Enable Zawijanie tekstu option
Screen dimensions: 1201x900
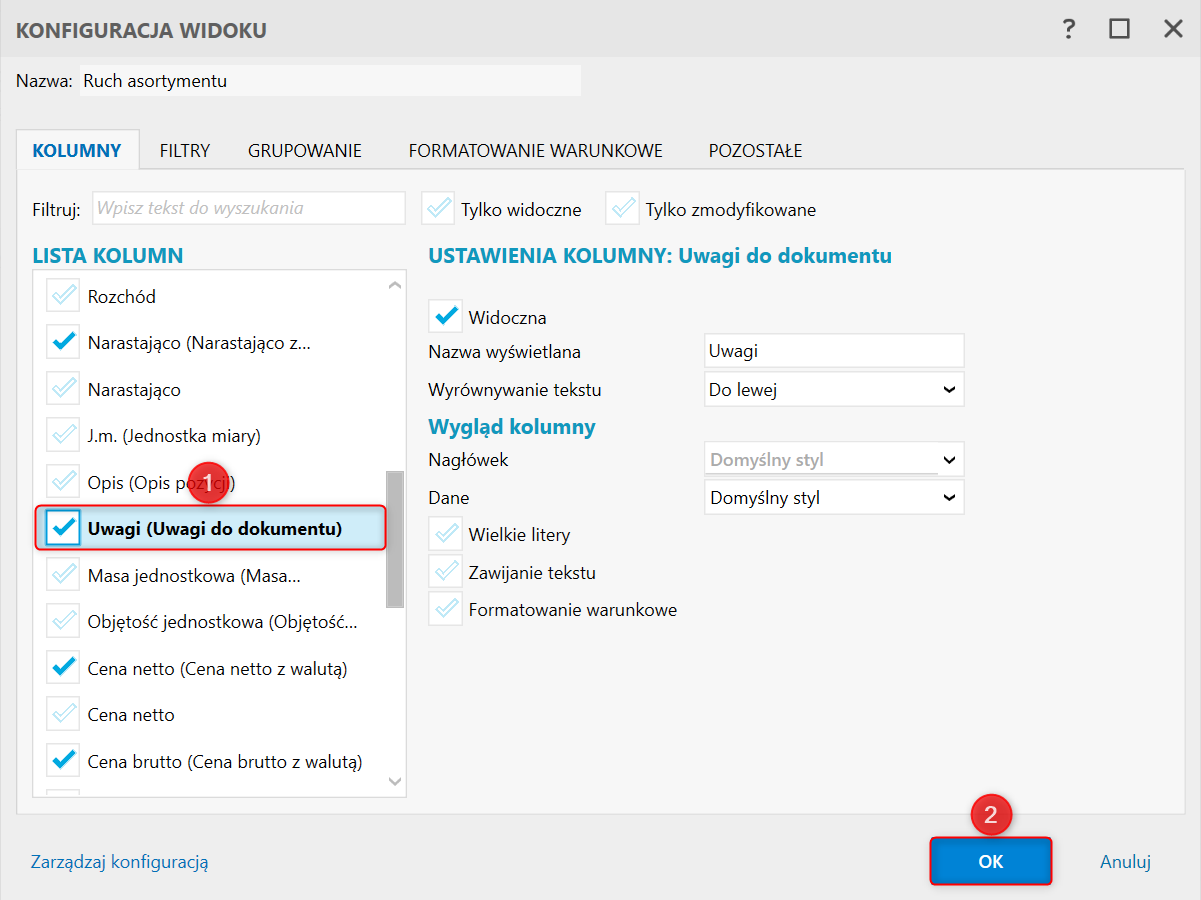(x=445, y=573)
